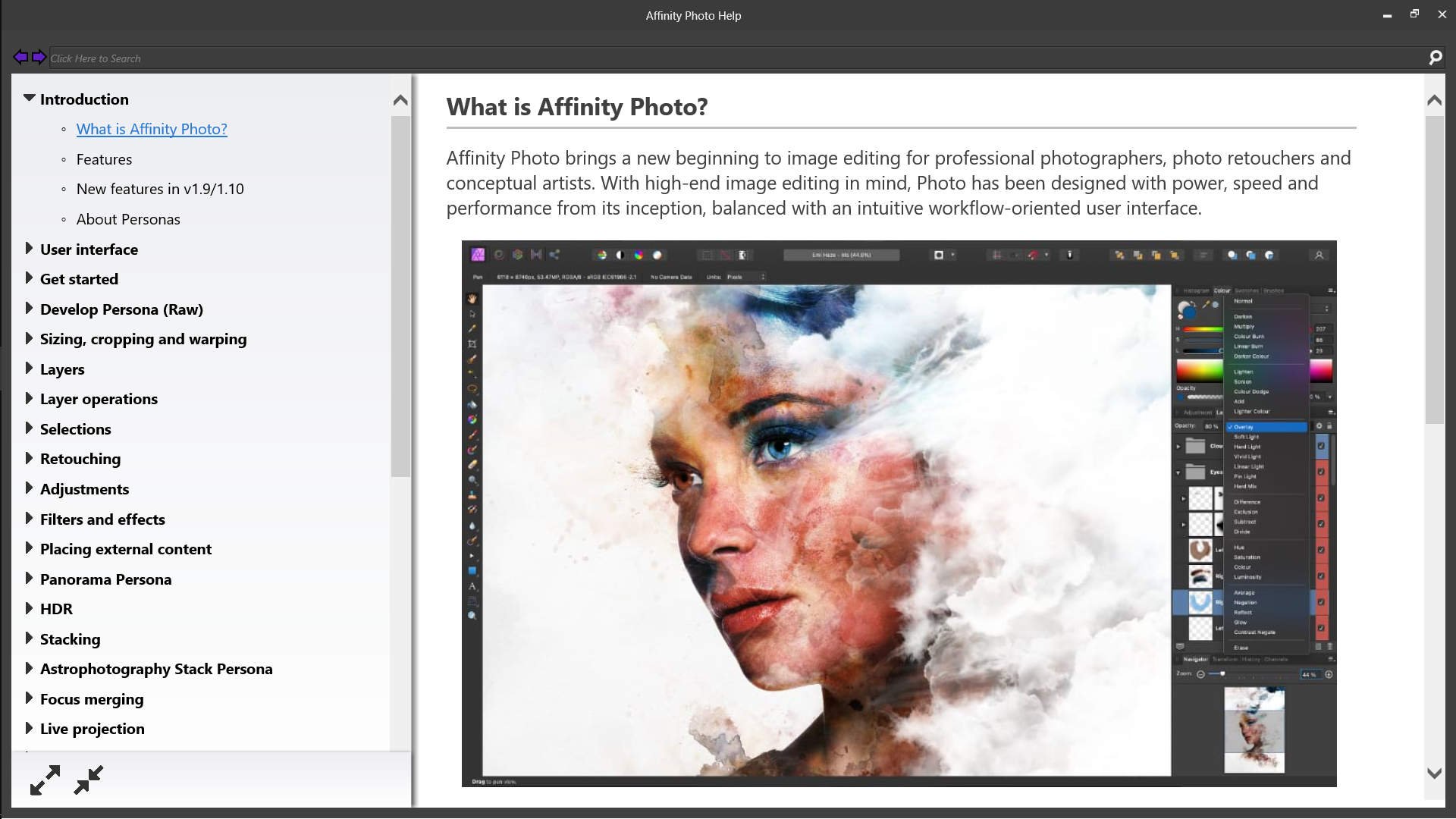Image resolution: width=1456 pixels, height=819 pixels.
Task: Click the Affinity Photo interface screenshot image
Action: pos(899,513)
